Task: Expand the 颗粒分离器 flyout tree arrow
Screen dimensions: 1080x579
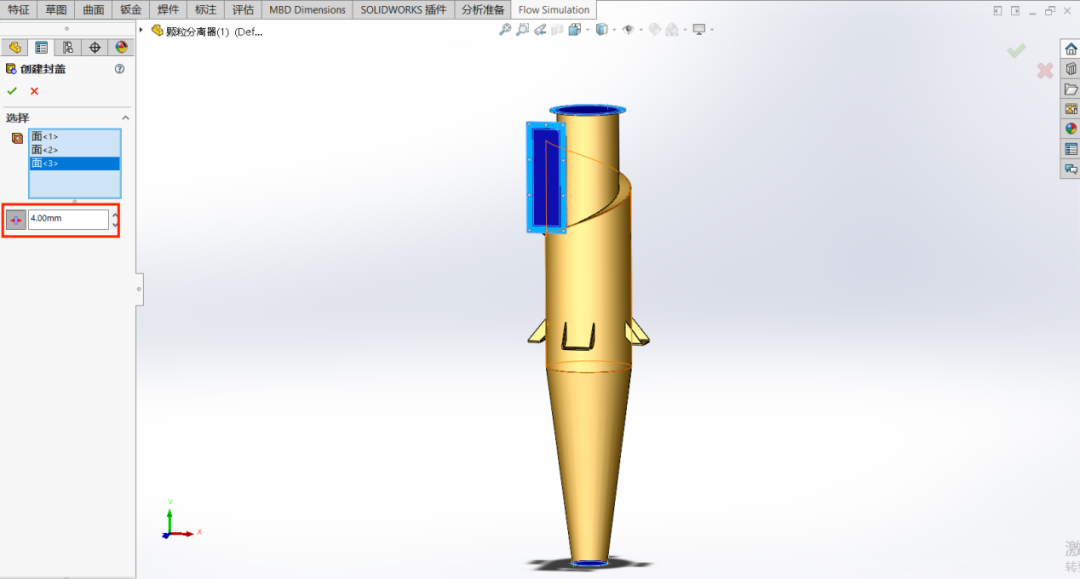Action: coord(141,30)
